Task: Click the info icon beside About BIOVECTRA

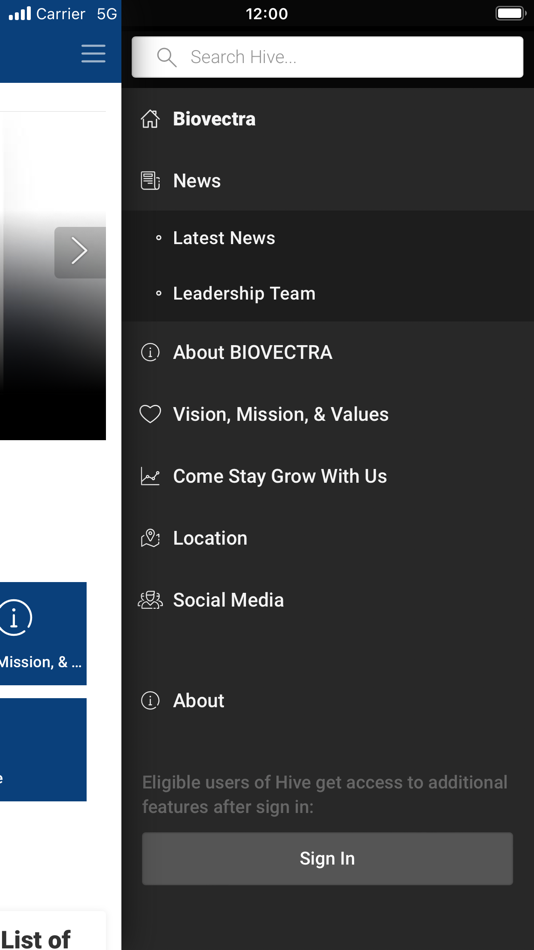Action: coord(150,352)
